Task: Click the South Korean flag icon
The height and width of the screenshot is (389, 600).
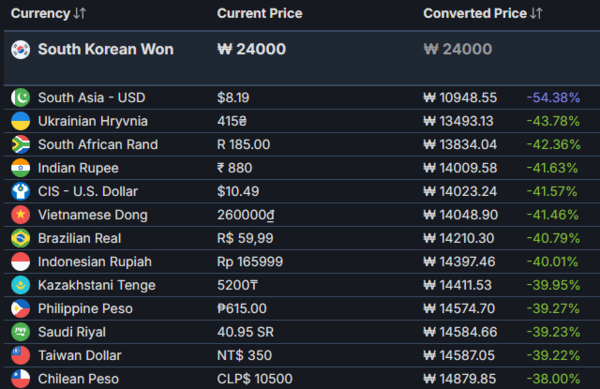Action: [x=21, y=49]
